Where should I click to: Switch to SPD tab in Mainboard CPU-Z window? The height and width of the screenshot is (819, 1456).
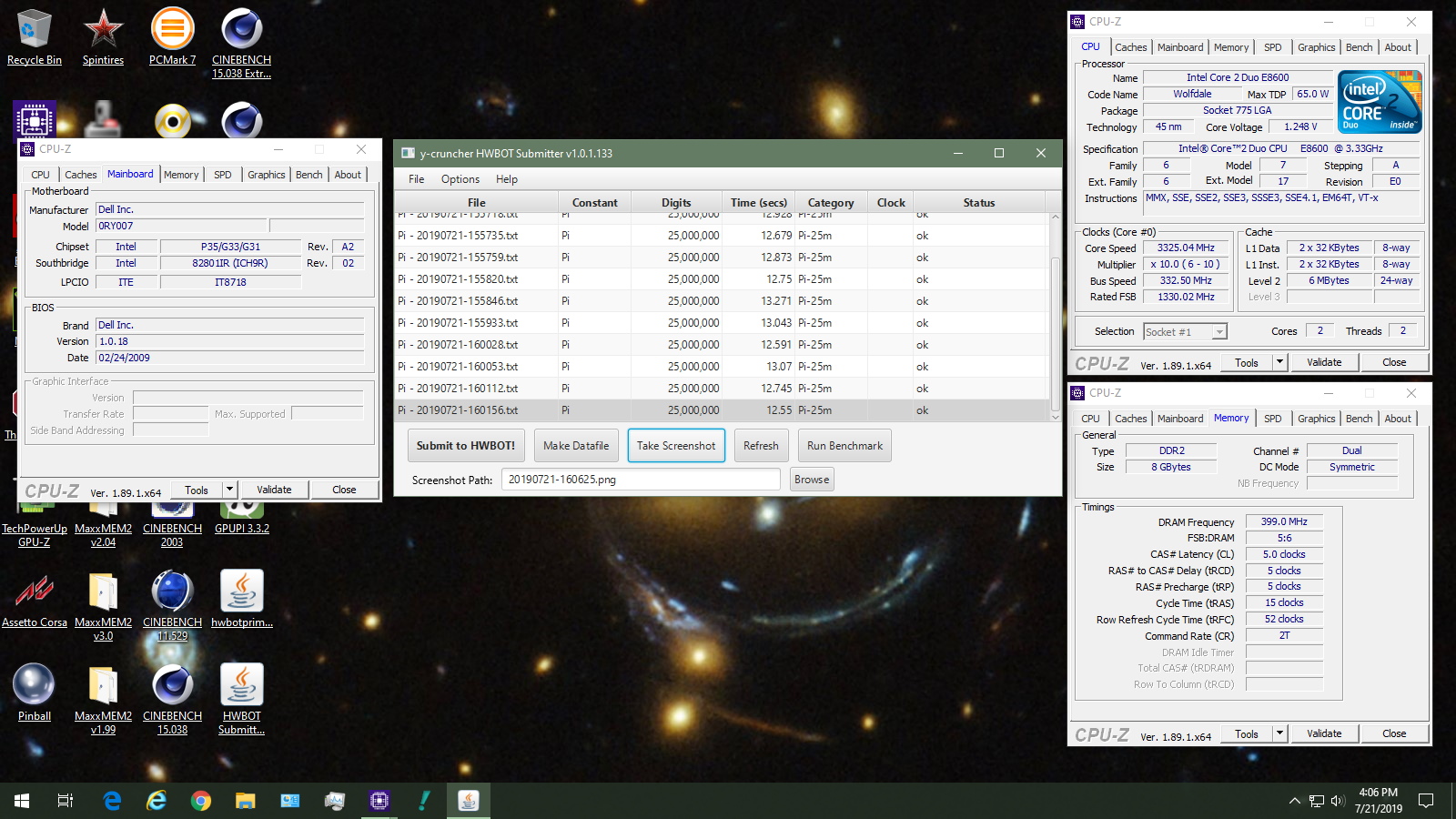click(223, 175)
